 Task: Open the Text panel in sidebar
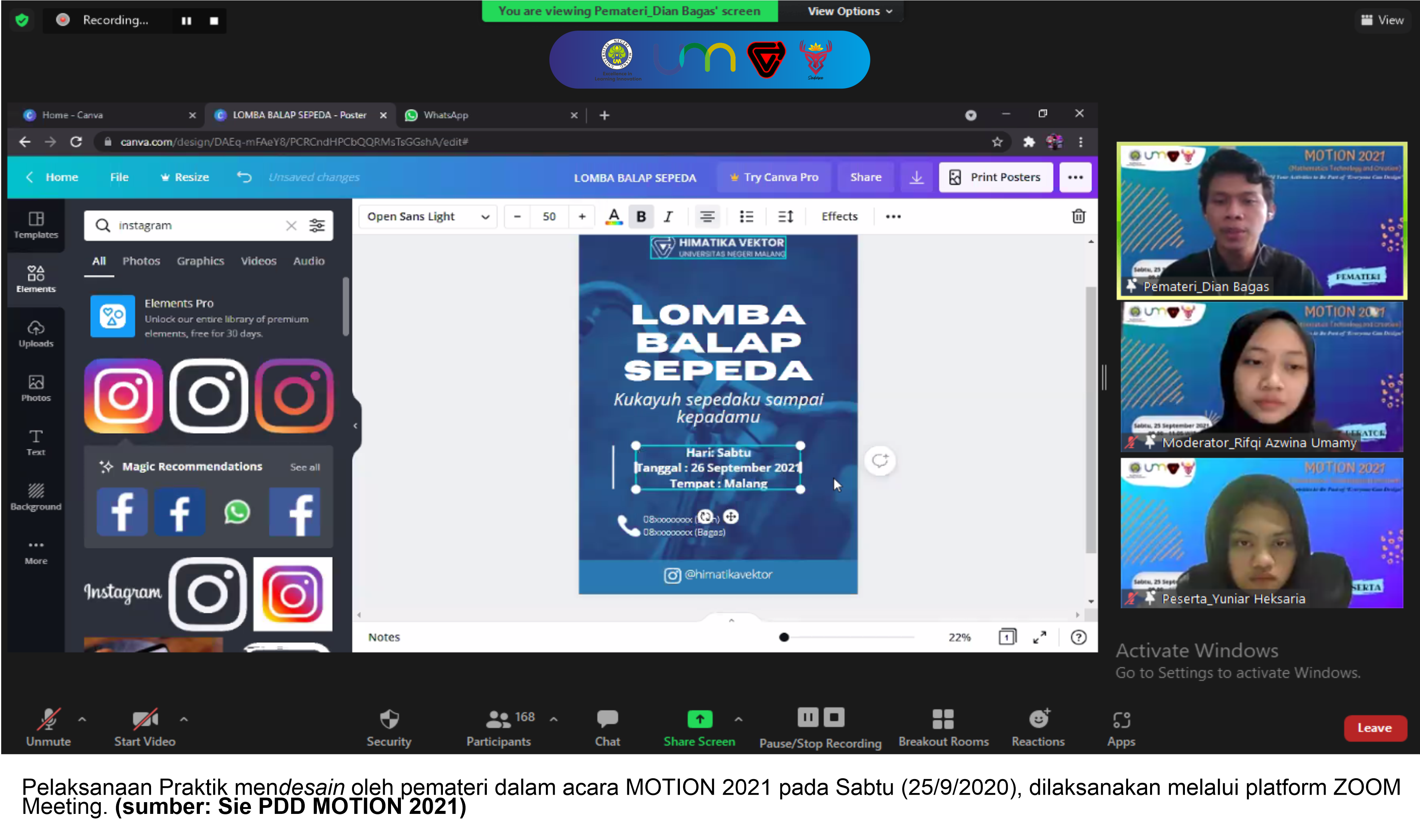click(36, 442)
